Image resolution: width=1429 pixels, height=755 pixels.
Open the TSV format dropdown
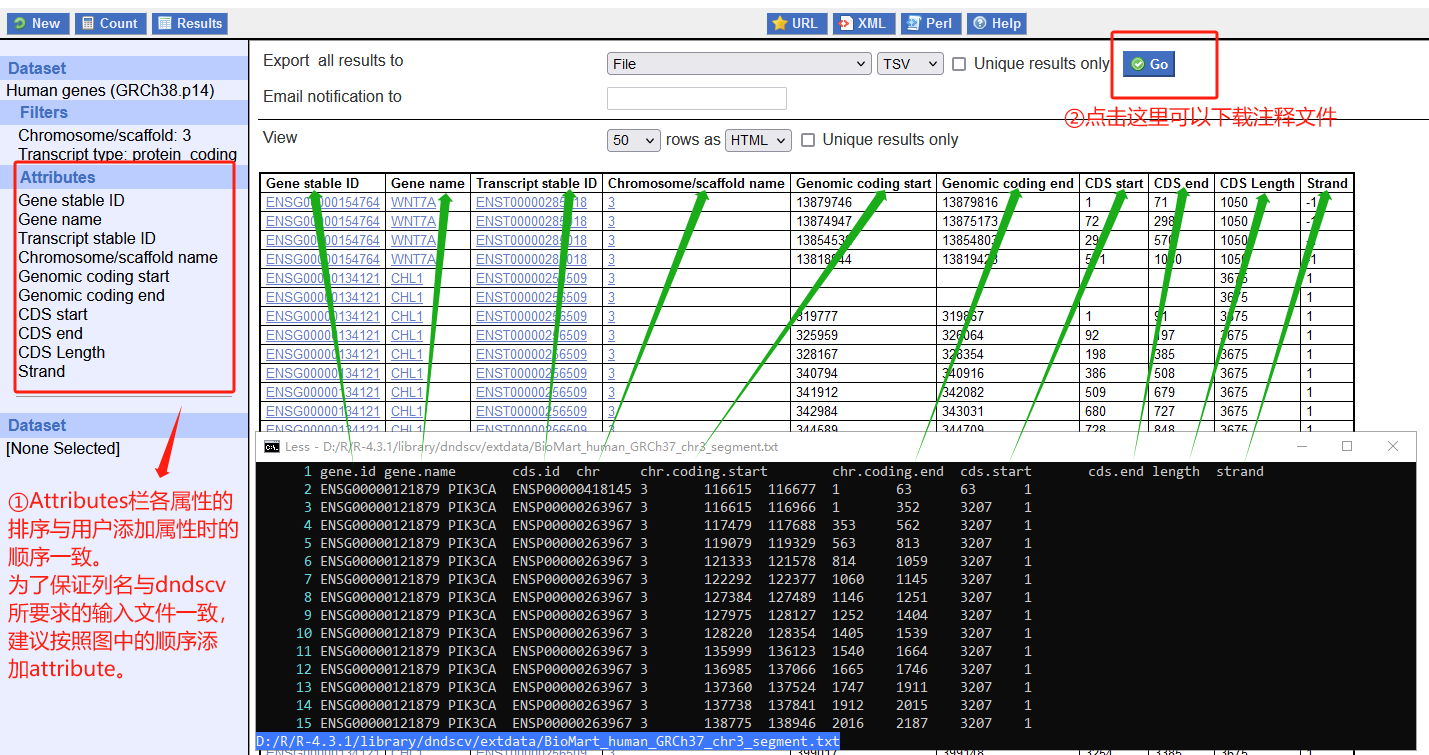(x=910, y=64)
